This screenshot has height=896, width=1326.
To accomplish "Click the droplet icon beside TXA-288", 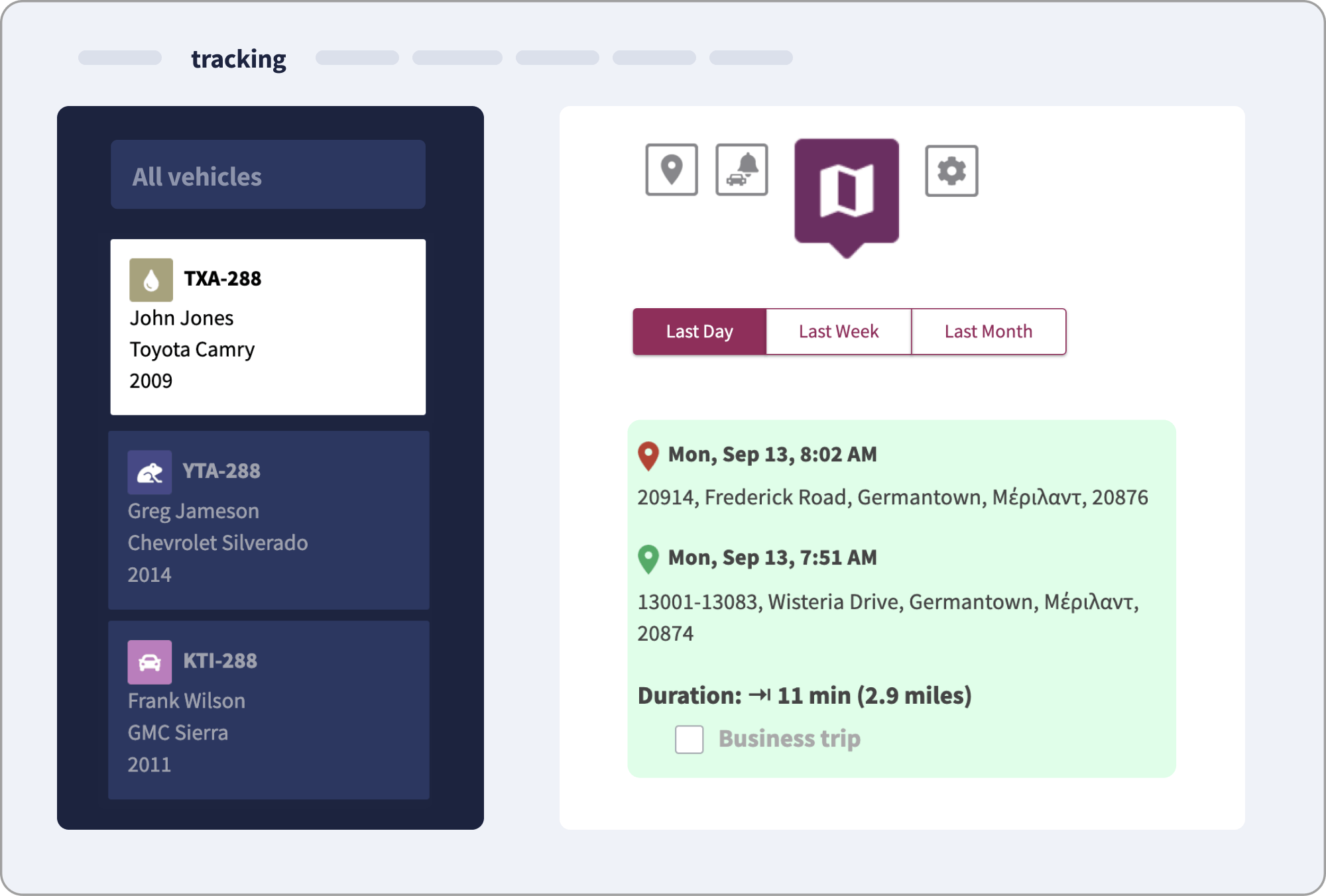I will click(151, 280).
